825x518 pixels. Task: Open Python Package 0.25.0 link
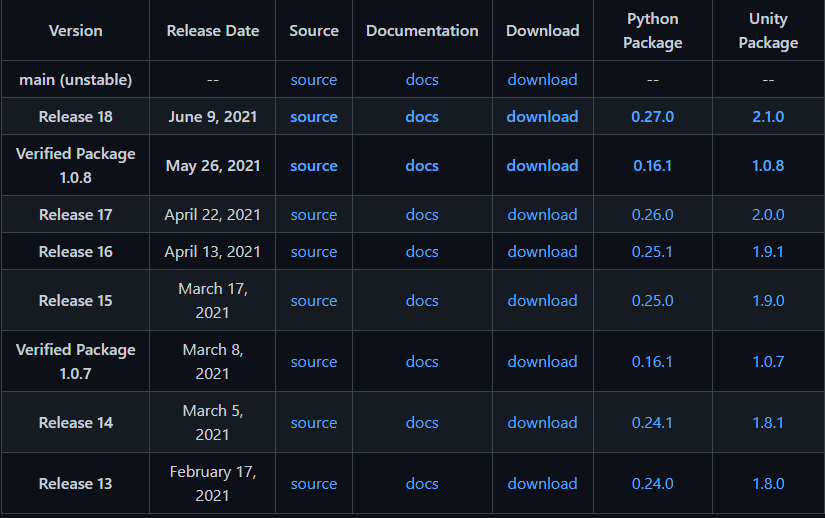[652, 300]
